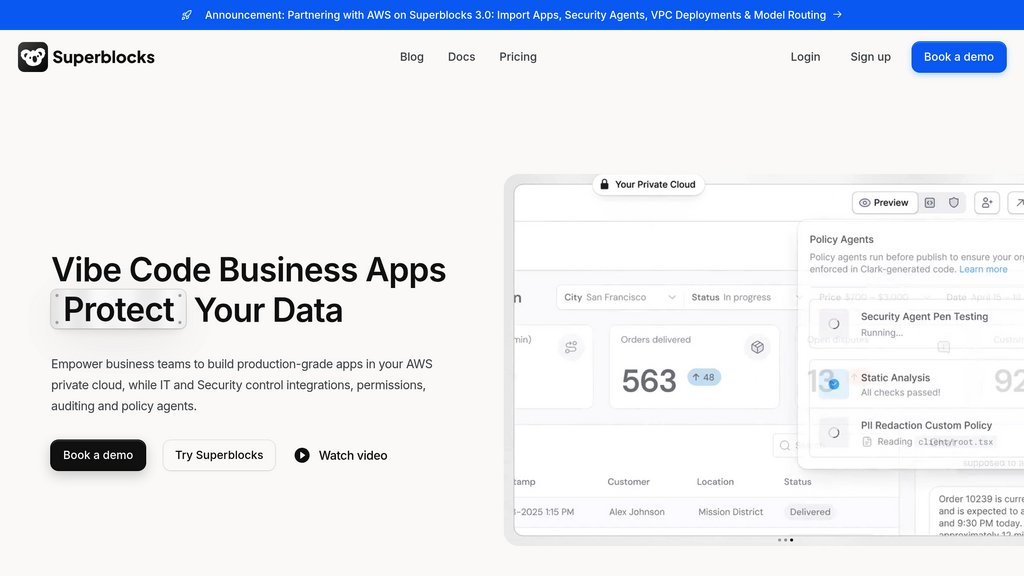Click the 563 orders delivered value
Image resolution: width=1024 pixels, height=576 pixels.
click(x=648, y=381)
